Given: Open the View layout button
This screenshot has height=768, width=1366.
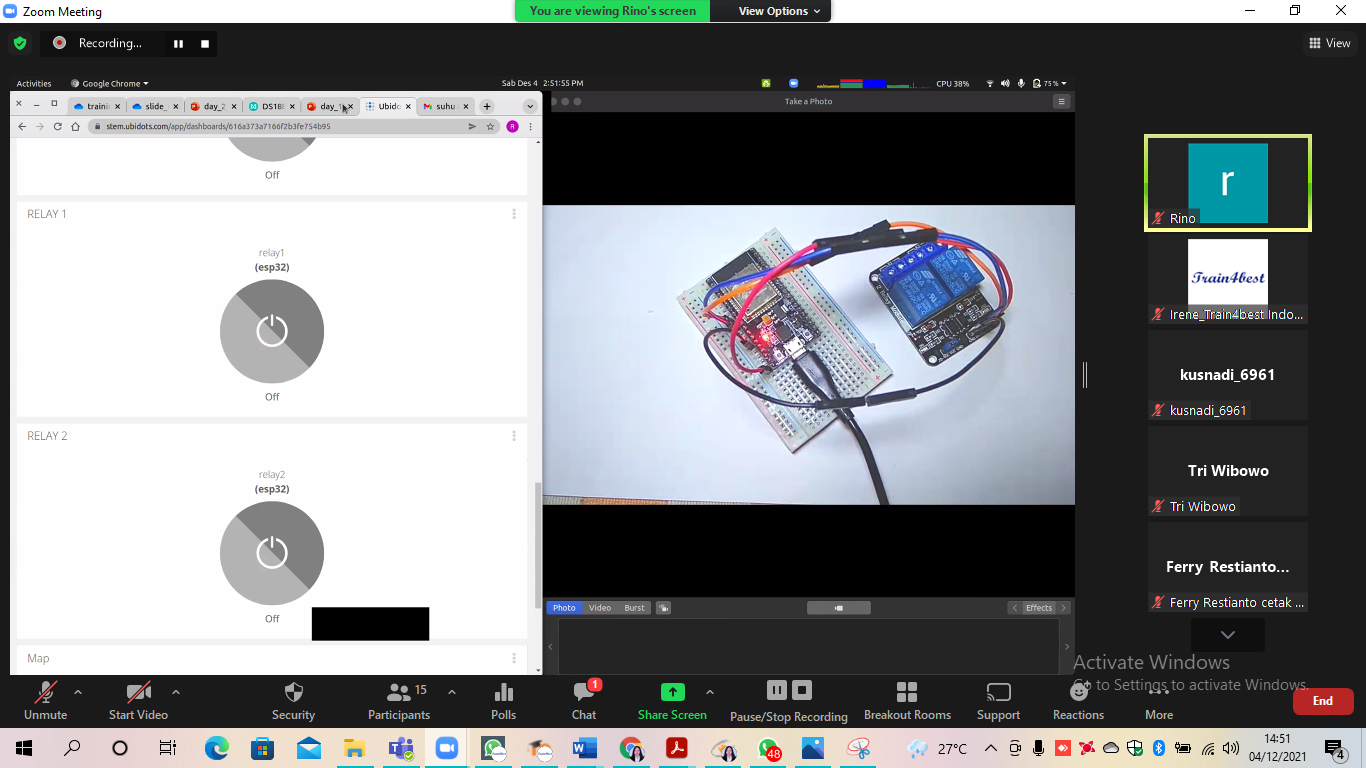Looking at the screenshot, I should tap(1329, 43).
